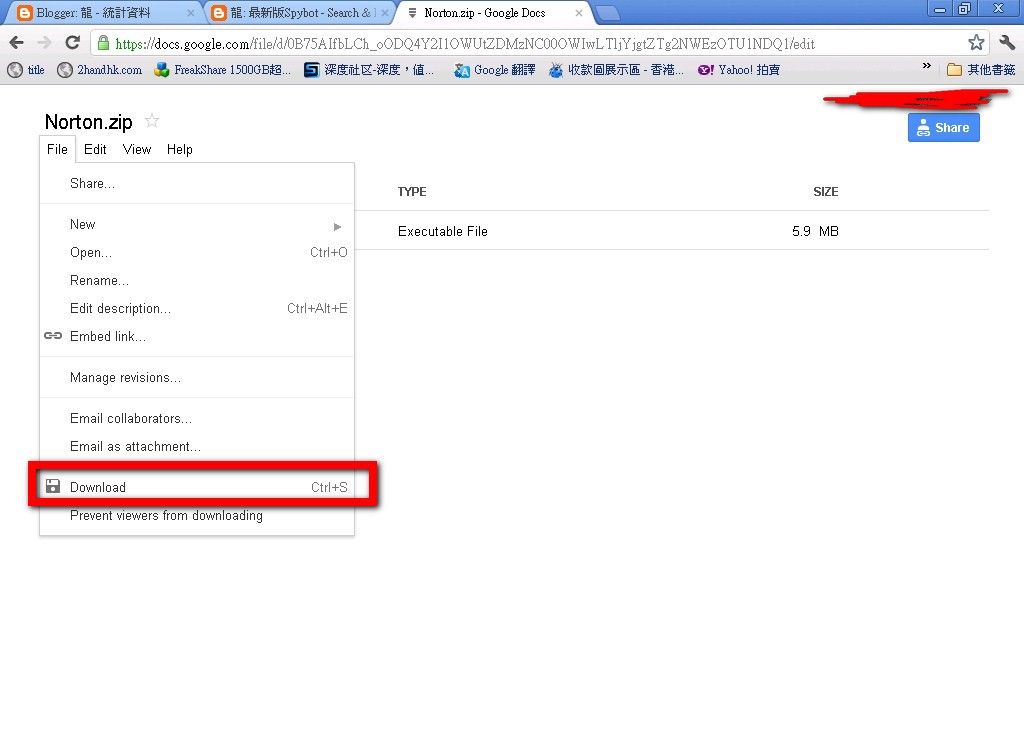
Task: Choose Share... from the File menu
Action: 197,184
